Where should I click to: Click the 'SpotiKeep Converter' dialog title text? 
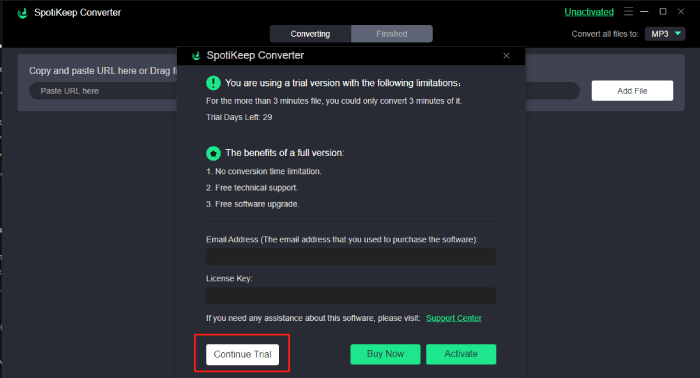point(255,55)
